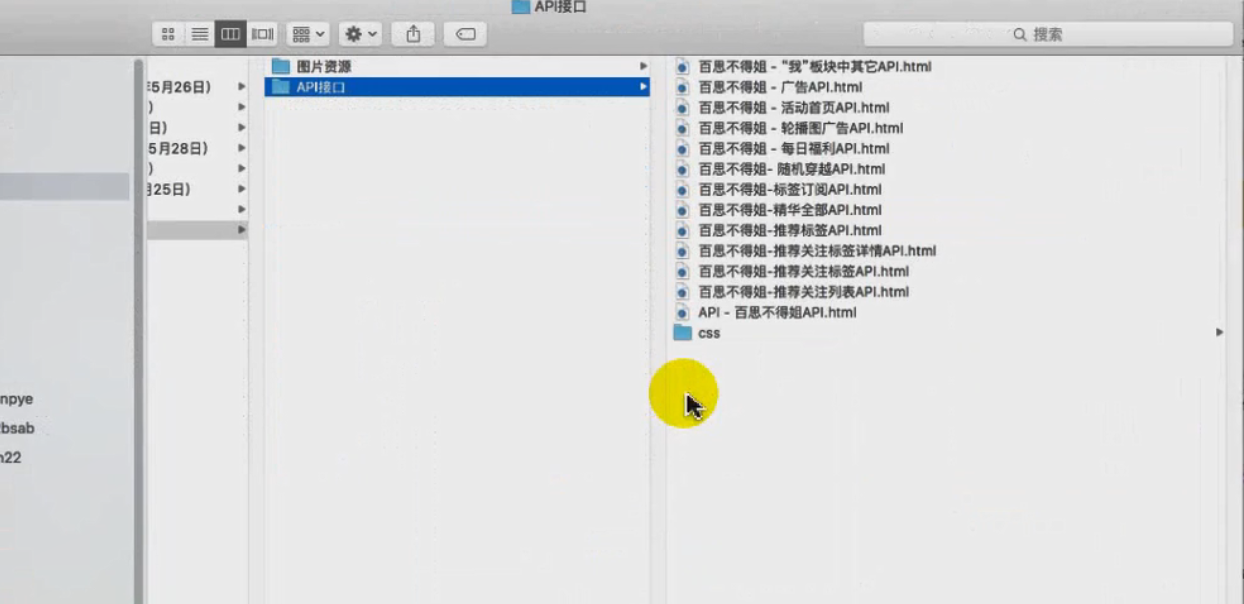Select API - 百思不得姐API.html
Screen dimensions: 1244x604
point(777,312)
